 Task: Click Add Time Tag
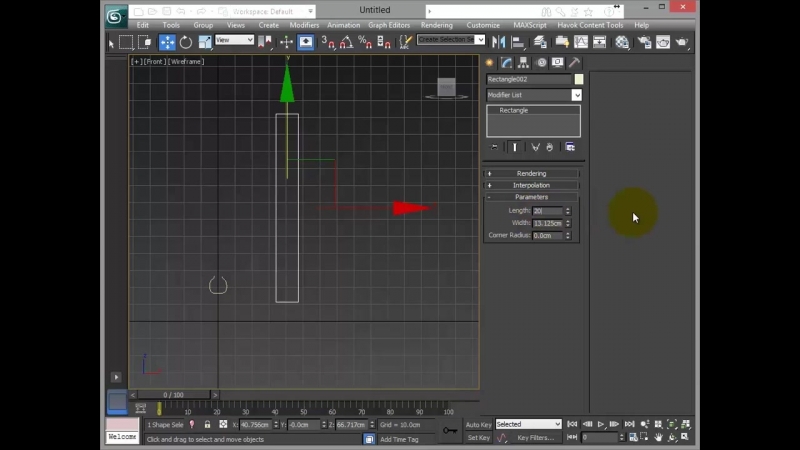(x=399, y=439)
